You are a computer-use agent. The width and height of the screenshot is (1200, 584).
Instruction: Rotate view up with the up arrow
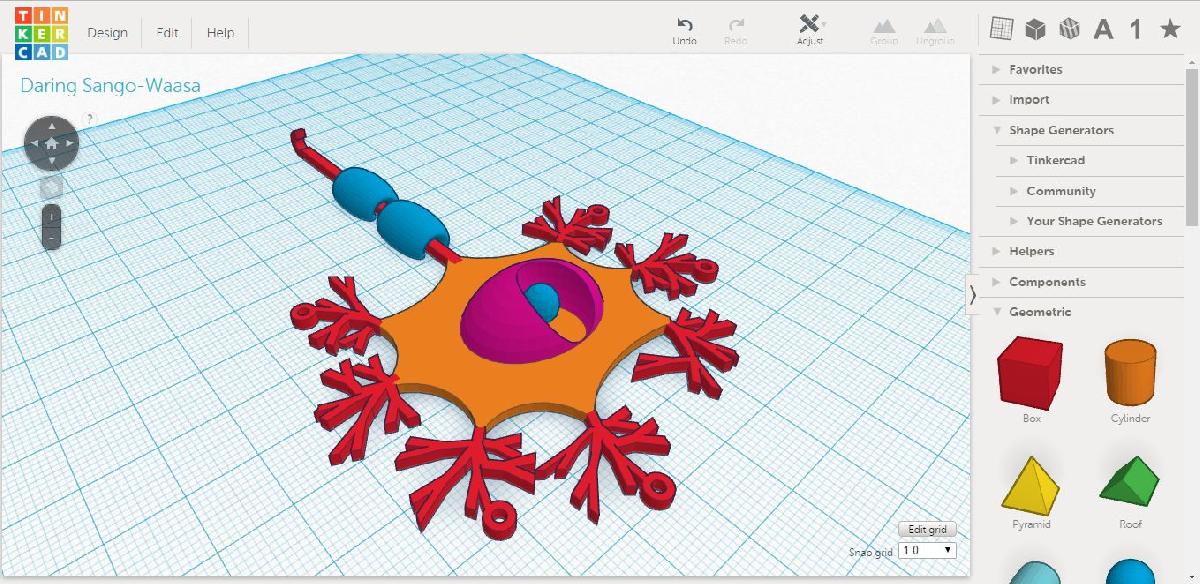[x=51, y=125]
